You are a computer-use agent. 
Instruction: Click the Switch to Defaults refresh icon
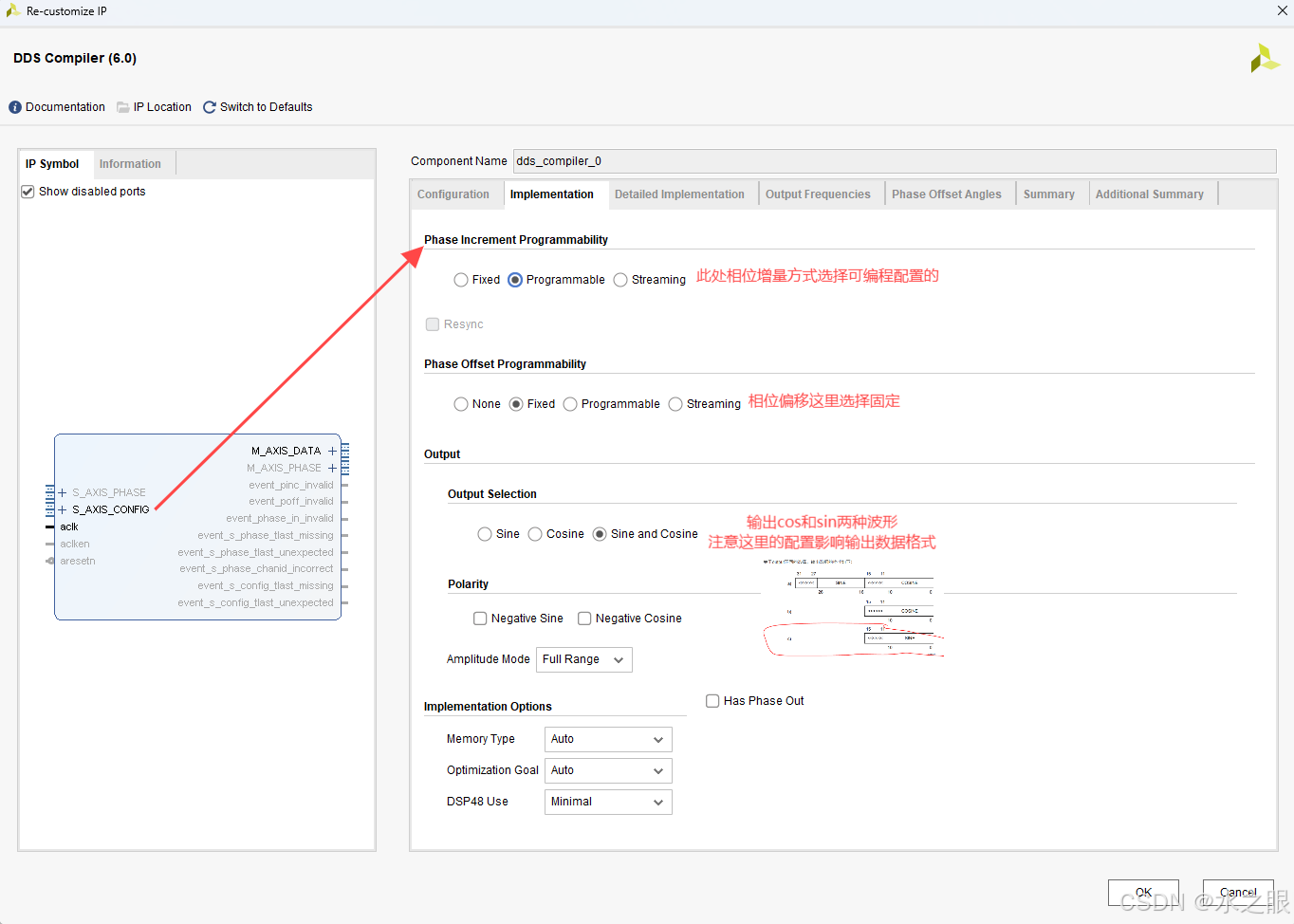[210, 107]
